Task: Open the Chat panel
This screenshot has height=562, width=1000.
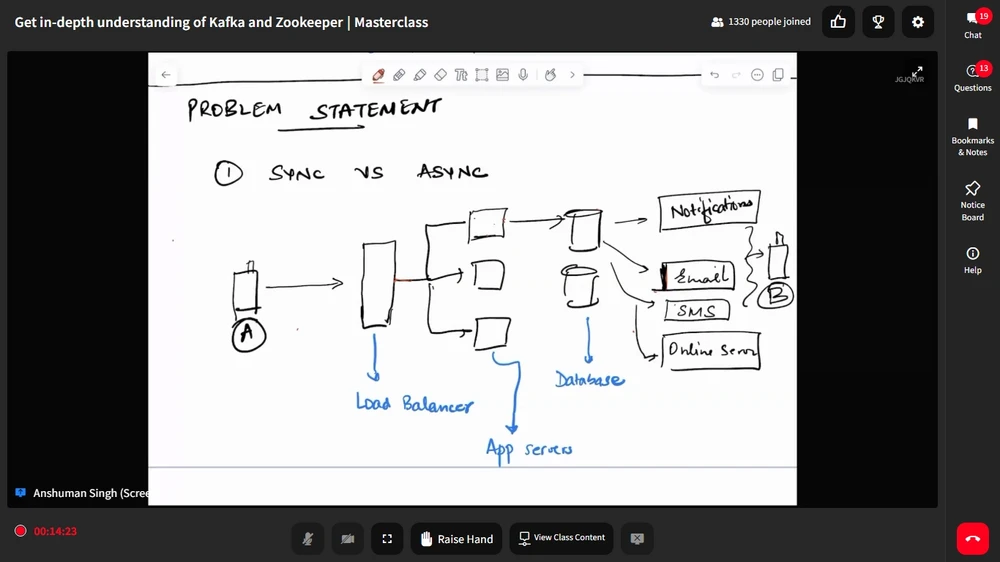Action: coord(973,25)
